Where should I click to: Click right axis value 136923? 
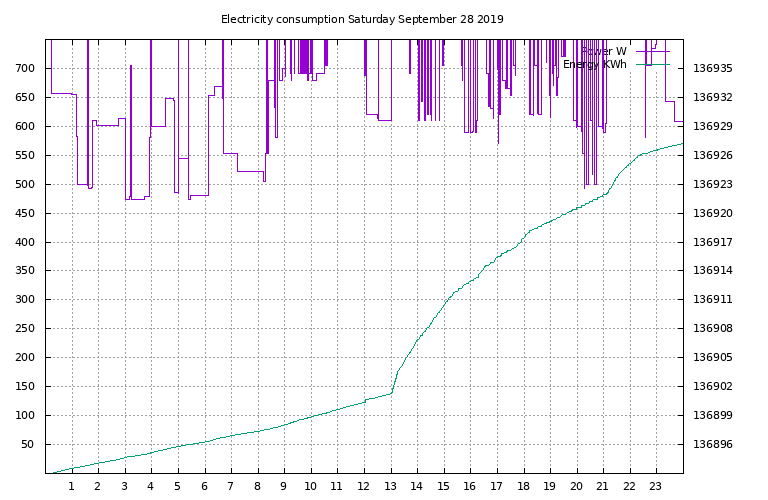click(713, 184)
